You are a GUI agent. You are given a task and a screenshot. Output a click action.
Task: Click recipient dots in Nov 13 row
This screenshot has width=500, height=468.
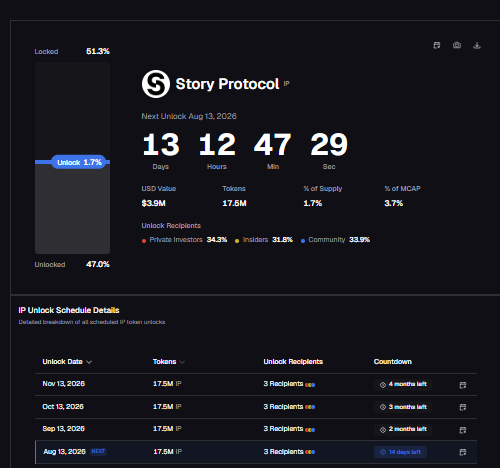point(310,385)
